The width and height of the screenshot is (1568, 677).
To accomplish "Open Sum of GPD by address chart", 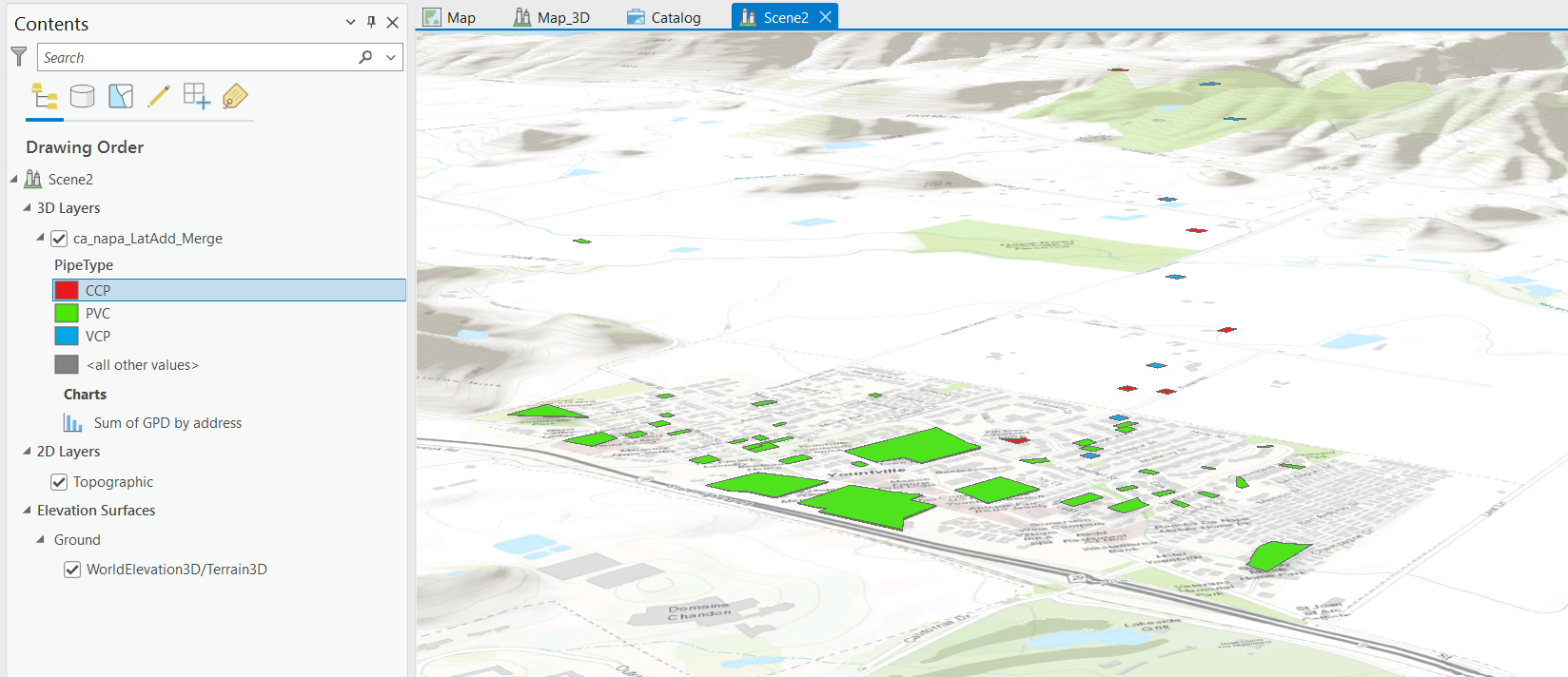I will pyautogui.click(x=167, y=423).
